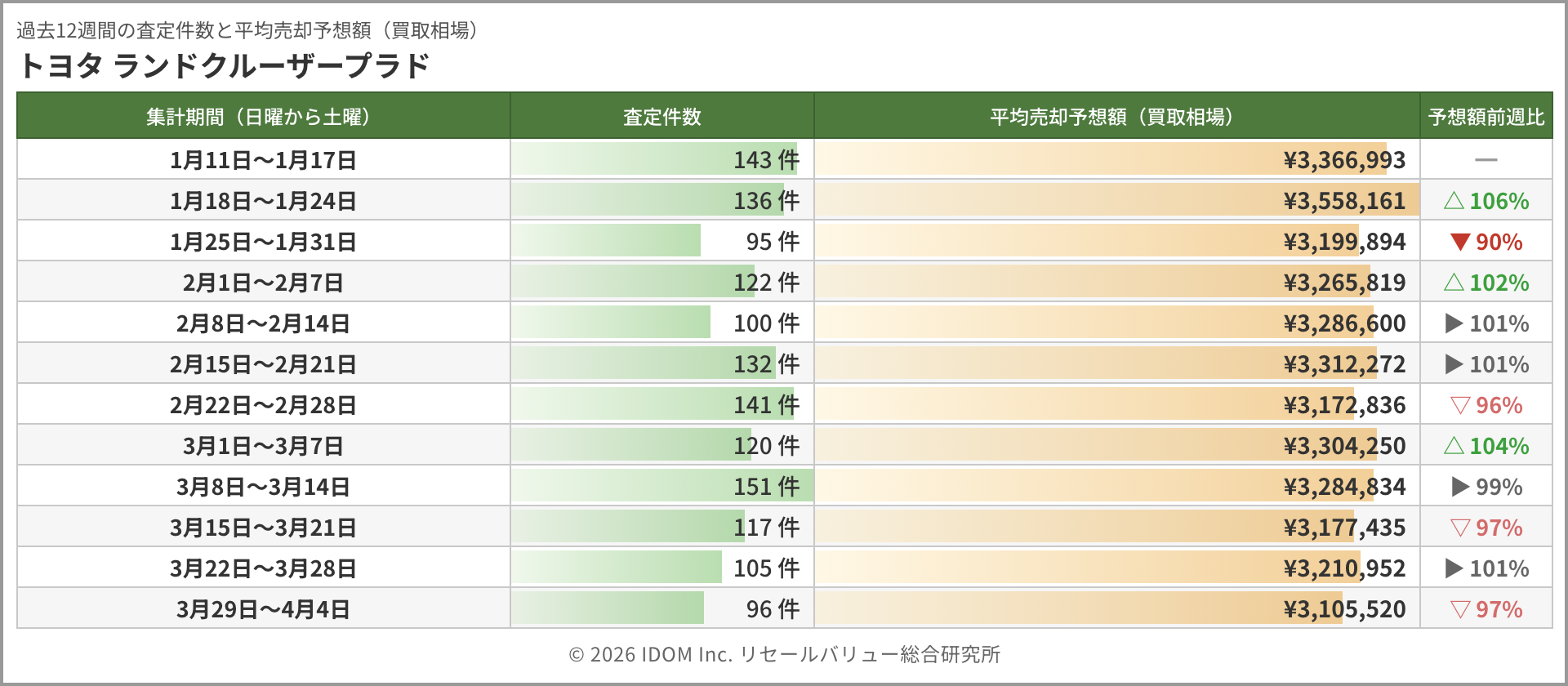The image size is (1568, 686).
Task: Click the 査定件数 column header
Action: [x=661, y=117]
